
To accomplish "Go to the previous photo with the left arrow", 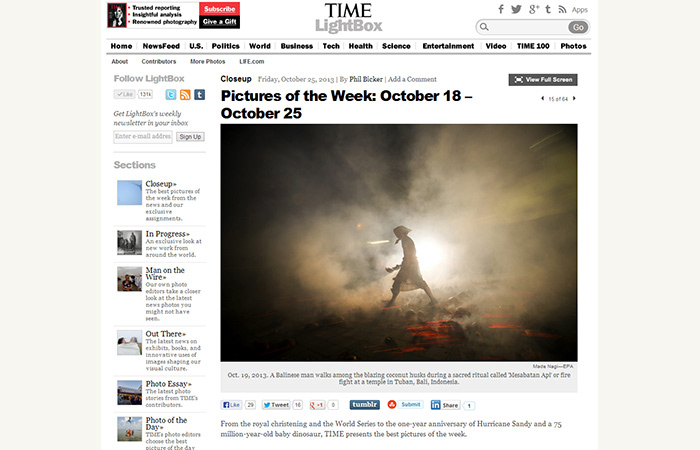I will 542,99.
